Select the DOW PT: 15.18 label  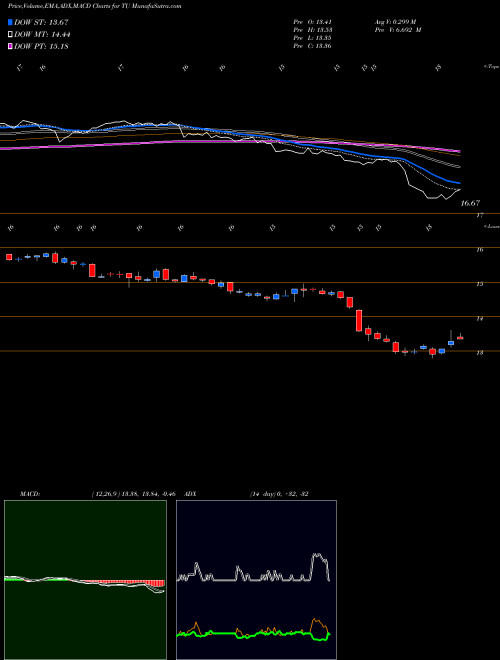pyautogui.click(x=41, y=46)
